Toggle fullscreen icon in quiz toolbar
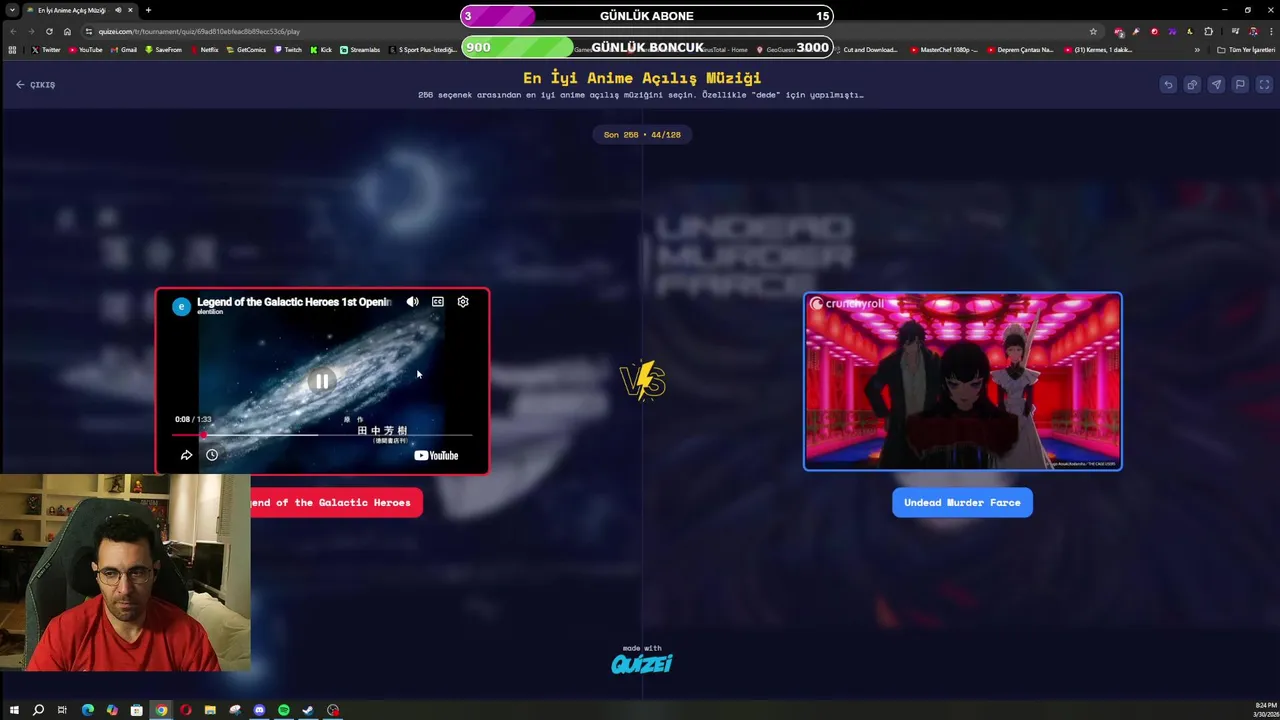This screenshot has width=1280, height=720. pos(1264,85)
